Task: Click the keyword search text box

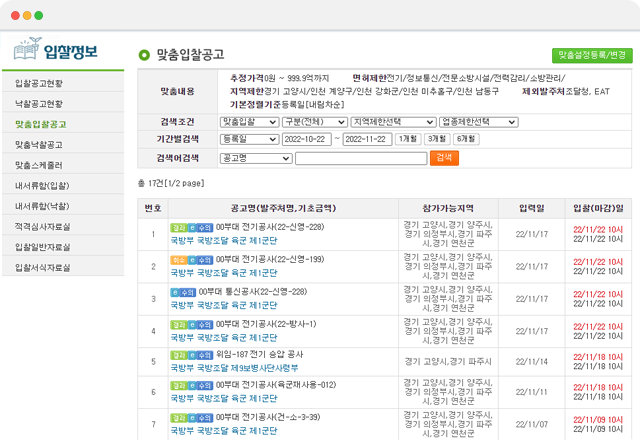Action: point(361,158)
